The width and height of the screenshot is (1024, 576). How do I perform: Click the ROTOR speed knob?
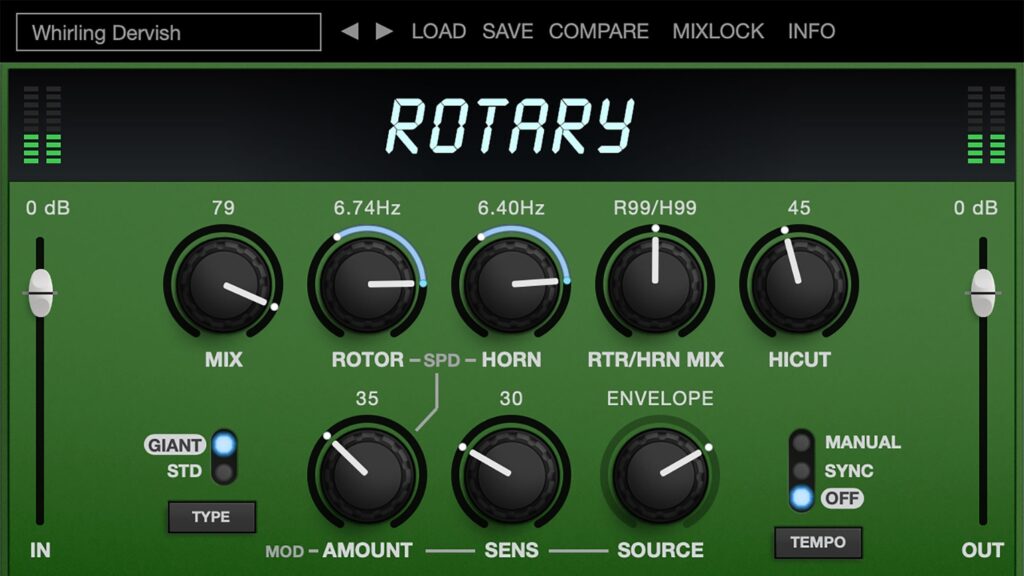(369, 283)
